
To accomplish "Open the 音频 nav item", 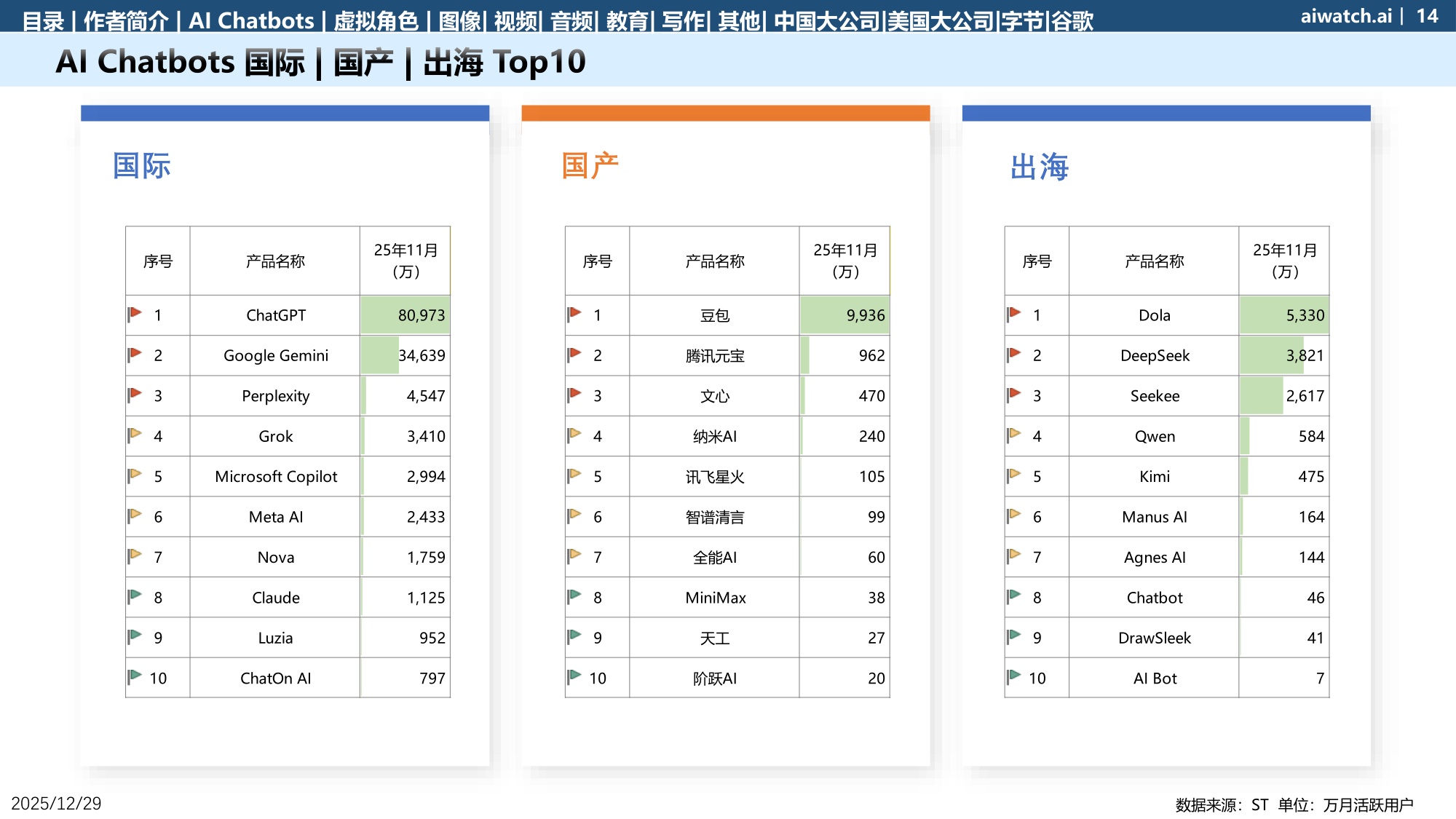I will click(x=571, y=21).
